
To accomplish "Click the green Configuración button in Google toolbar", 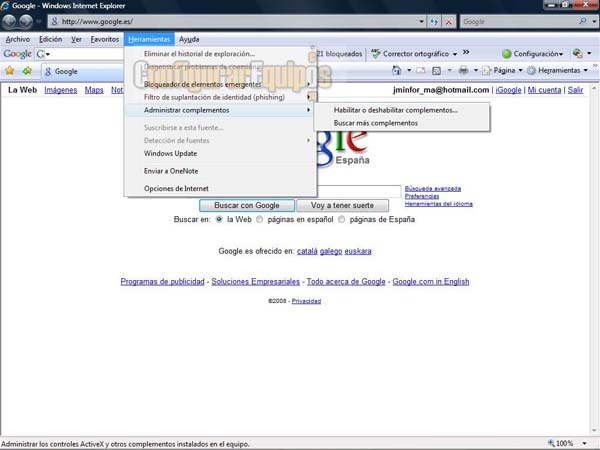I will pos(533,54).
